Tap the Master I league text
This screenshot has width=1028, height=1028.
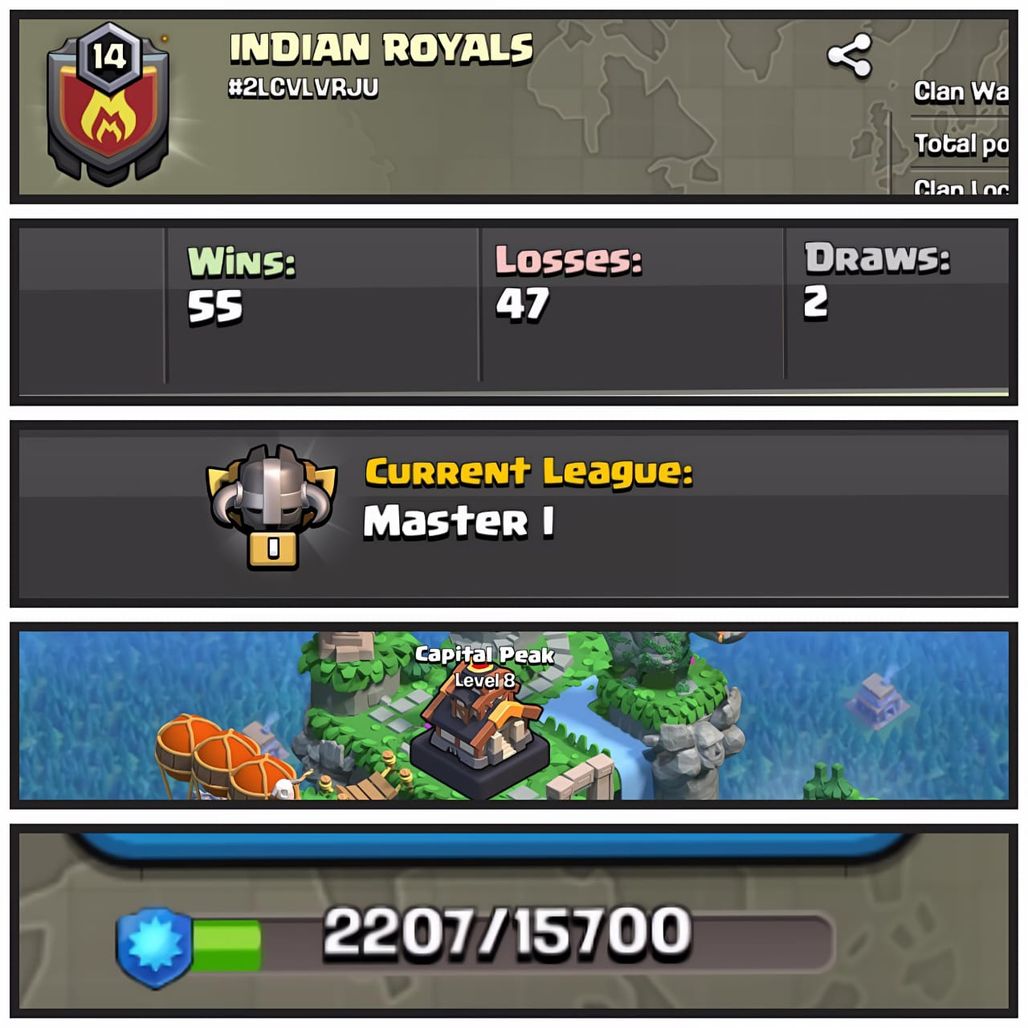(459, 522)
